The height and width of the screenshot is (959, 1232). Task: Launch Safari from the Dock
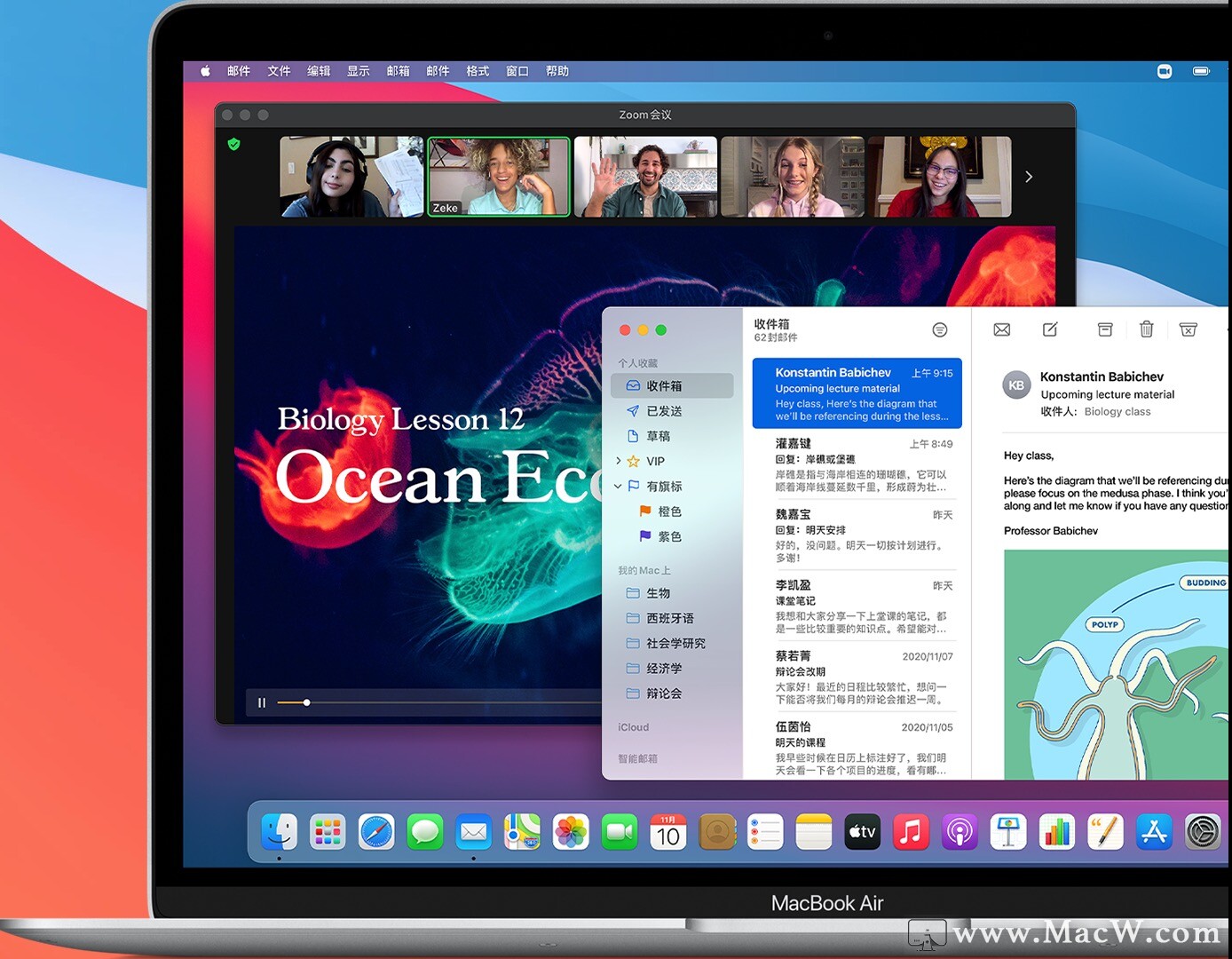[376, 832]
